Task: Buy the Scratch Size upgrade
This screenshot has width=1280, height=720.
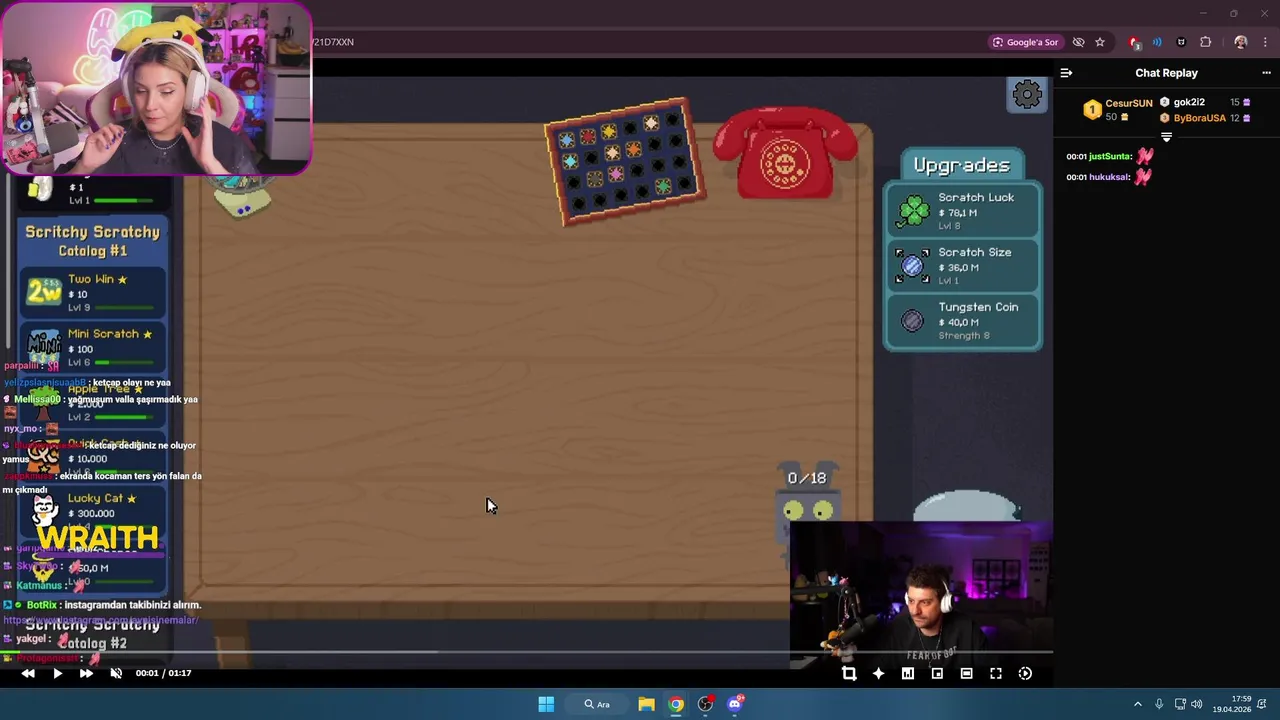Action: pyautogui.click(x=963, y=265)
